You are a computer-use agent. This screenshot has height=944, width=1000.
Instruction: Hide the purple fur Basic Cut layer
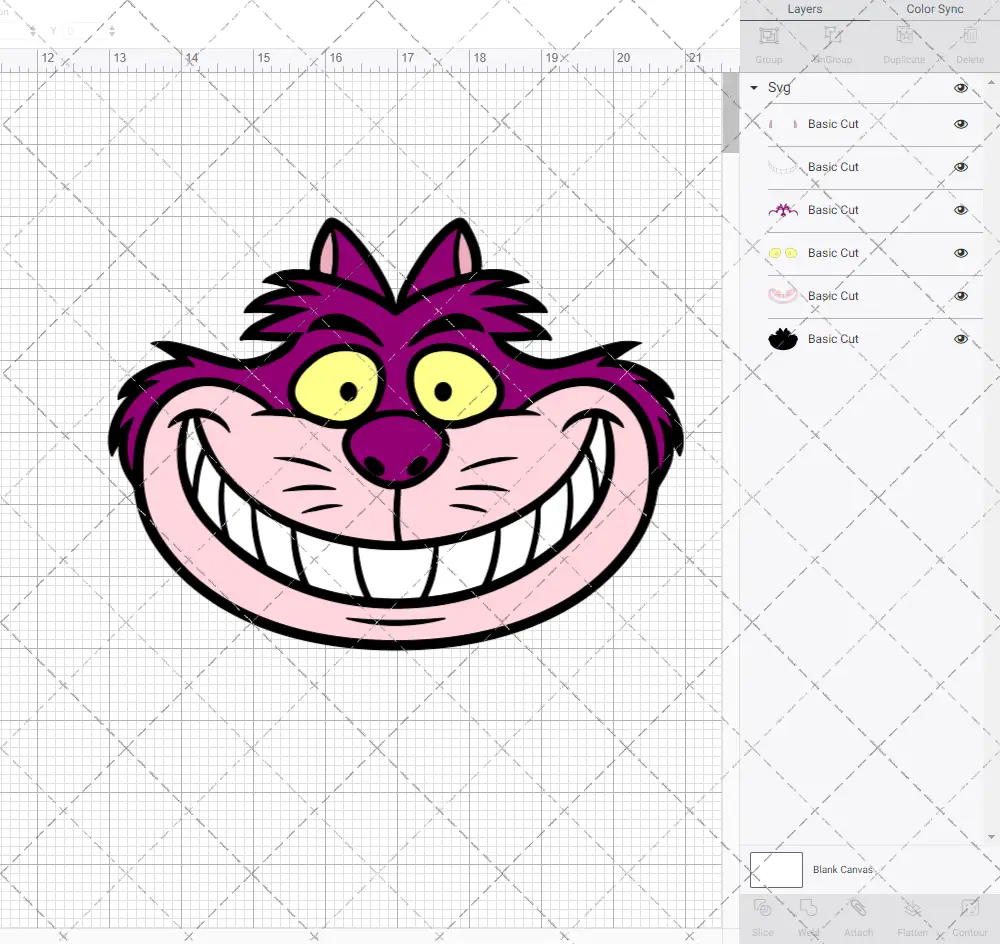960,210
